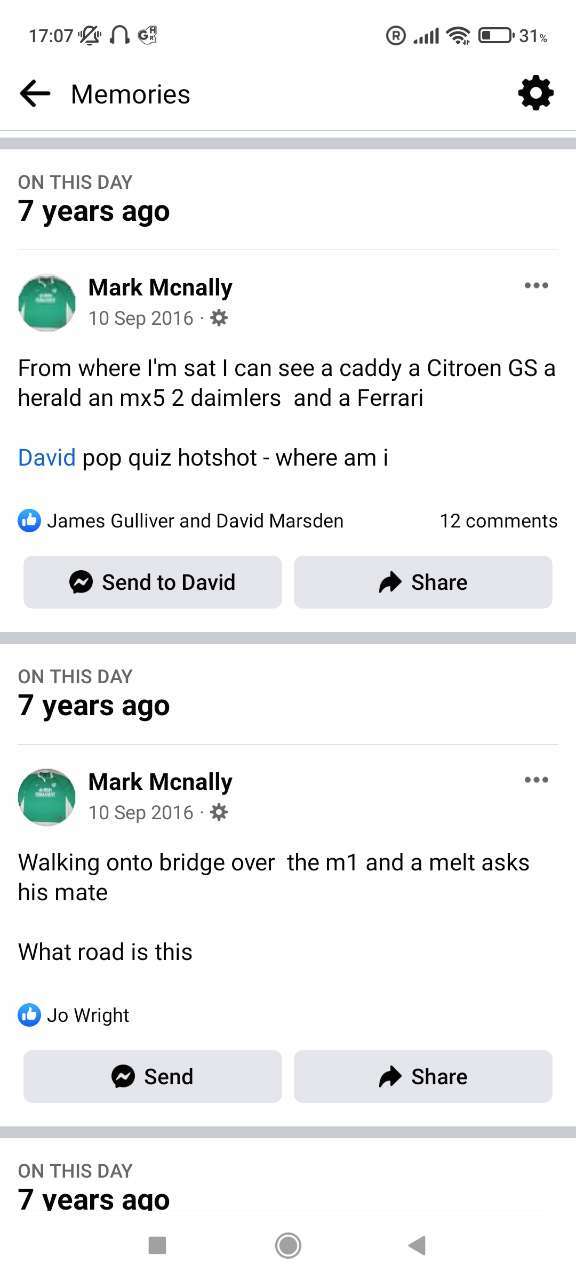Open the three-dot menu on the m1 bridge post

coord(536,780)
